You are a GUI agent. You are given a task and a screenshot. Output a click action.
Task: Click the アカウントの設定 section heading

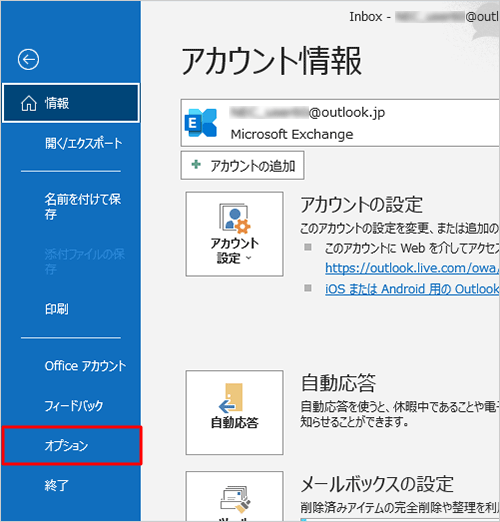click(x=362, y=205)
